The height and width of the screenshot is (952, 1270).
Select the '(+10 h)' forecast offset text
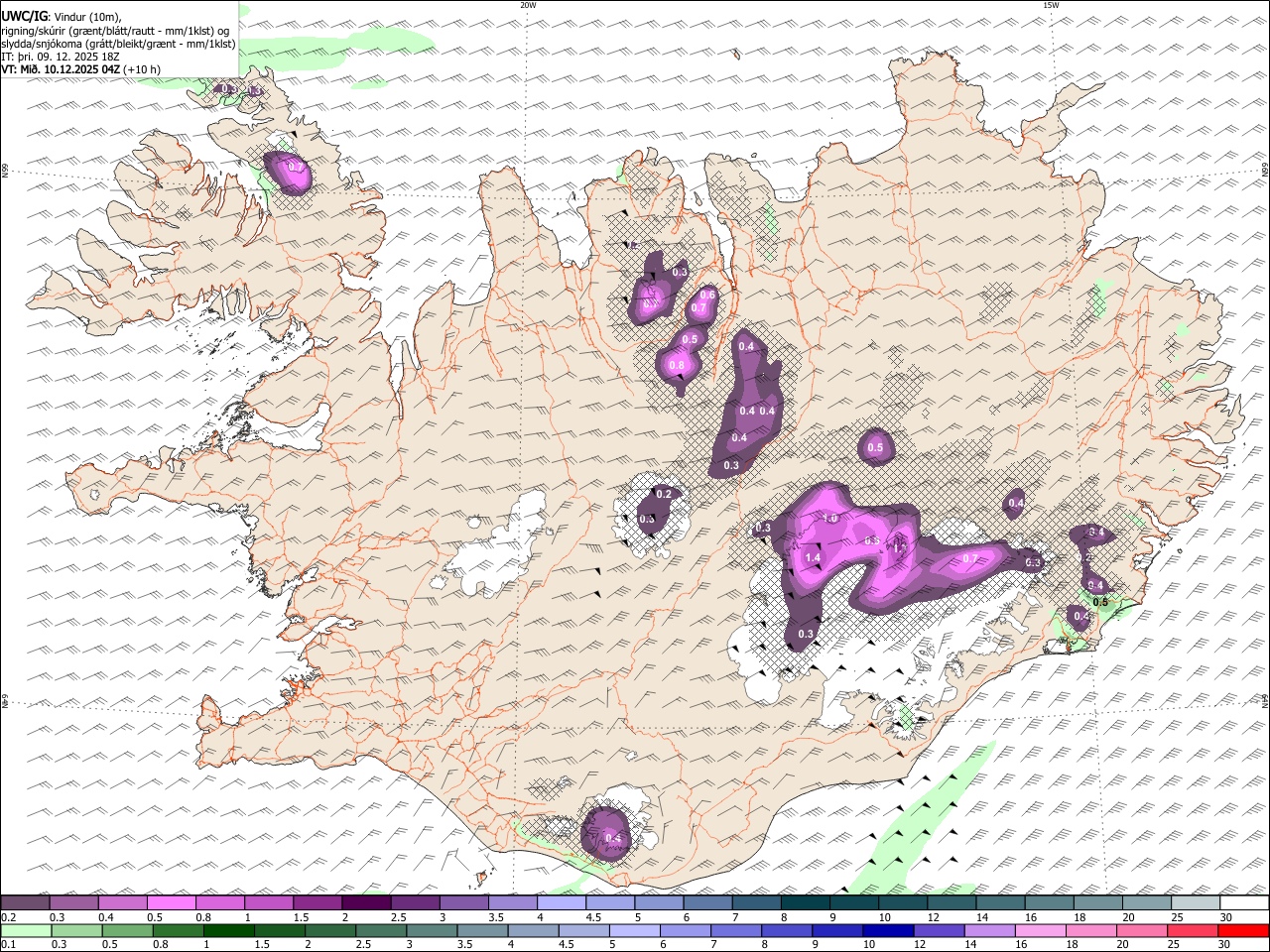coord(142,69)
